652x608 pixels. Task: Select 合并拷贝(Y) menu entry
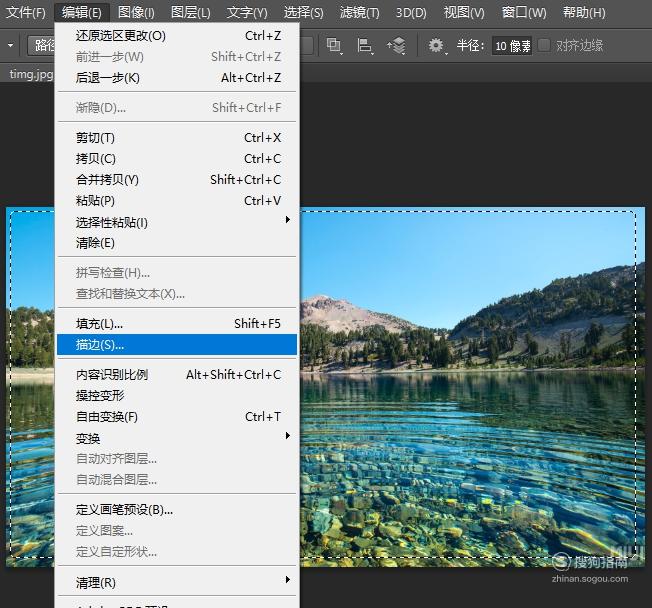177,180
